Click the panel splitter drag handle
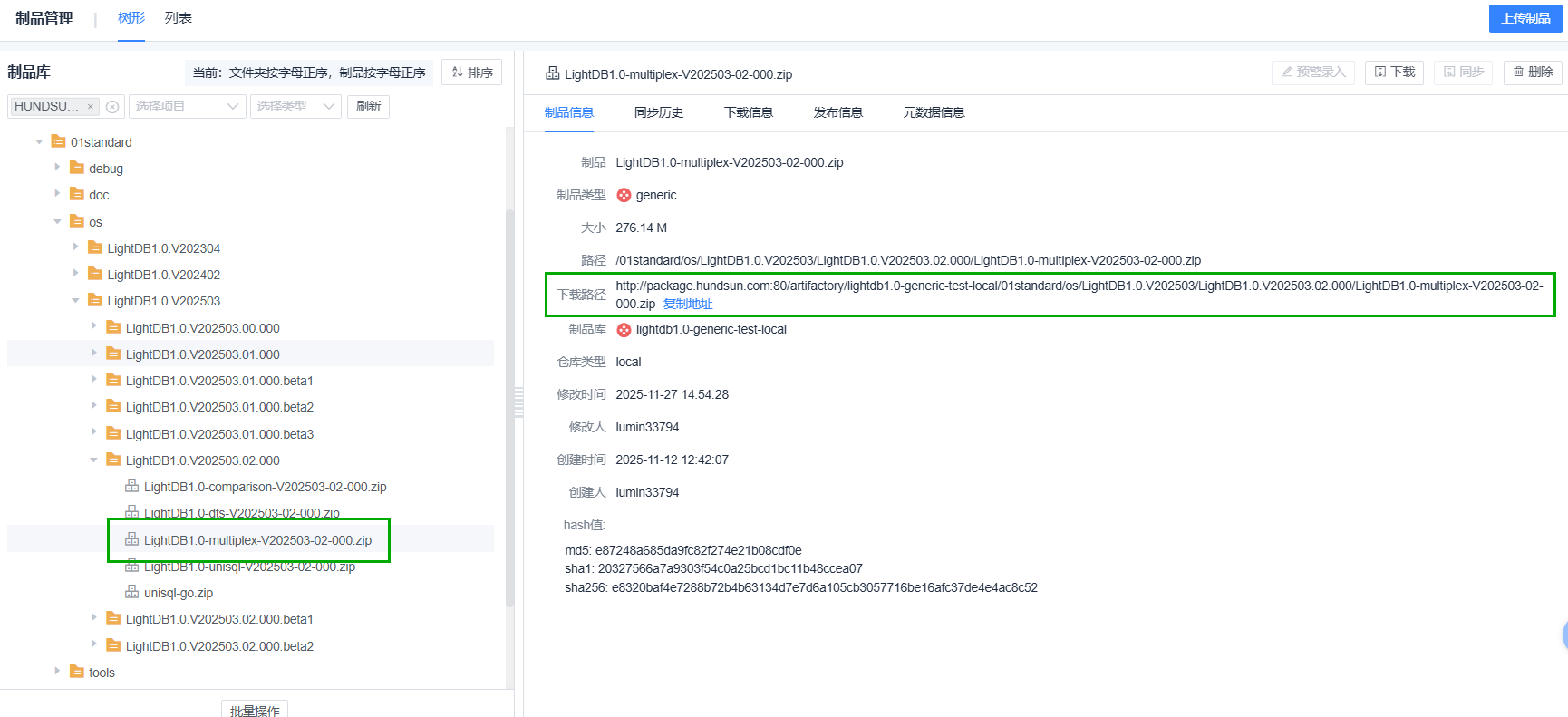The height and width of the screenshot is (717, 1568). pos(518,402)
